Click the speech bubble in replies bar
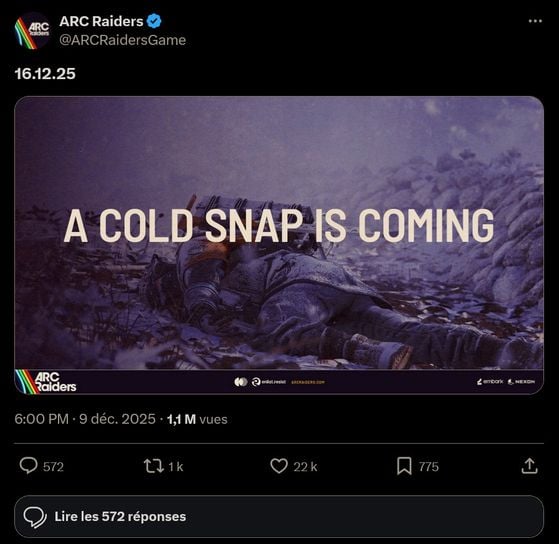This screenshot has width=559, height=544. [x=35, y=517]
